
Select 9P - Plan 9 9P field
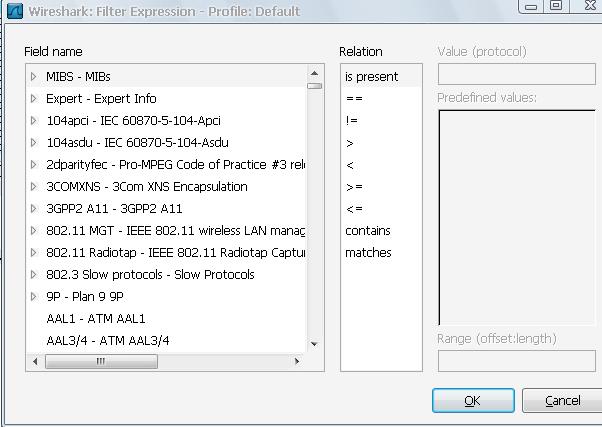tap(85, 296)
